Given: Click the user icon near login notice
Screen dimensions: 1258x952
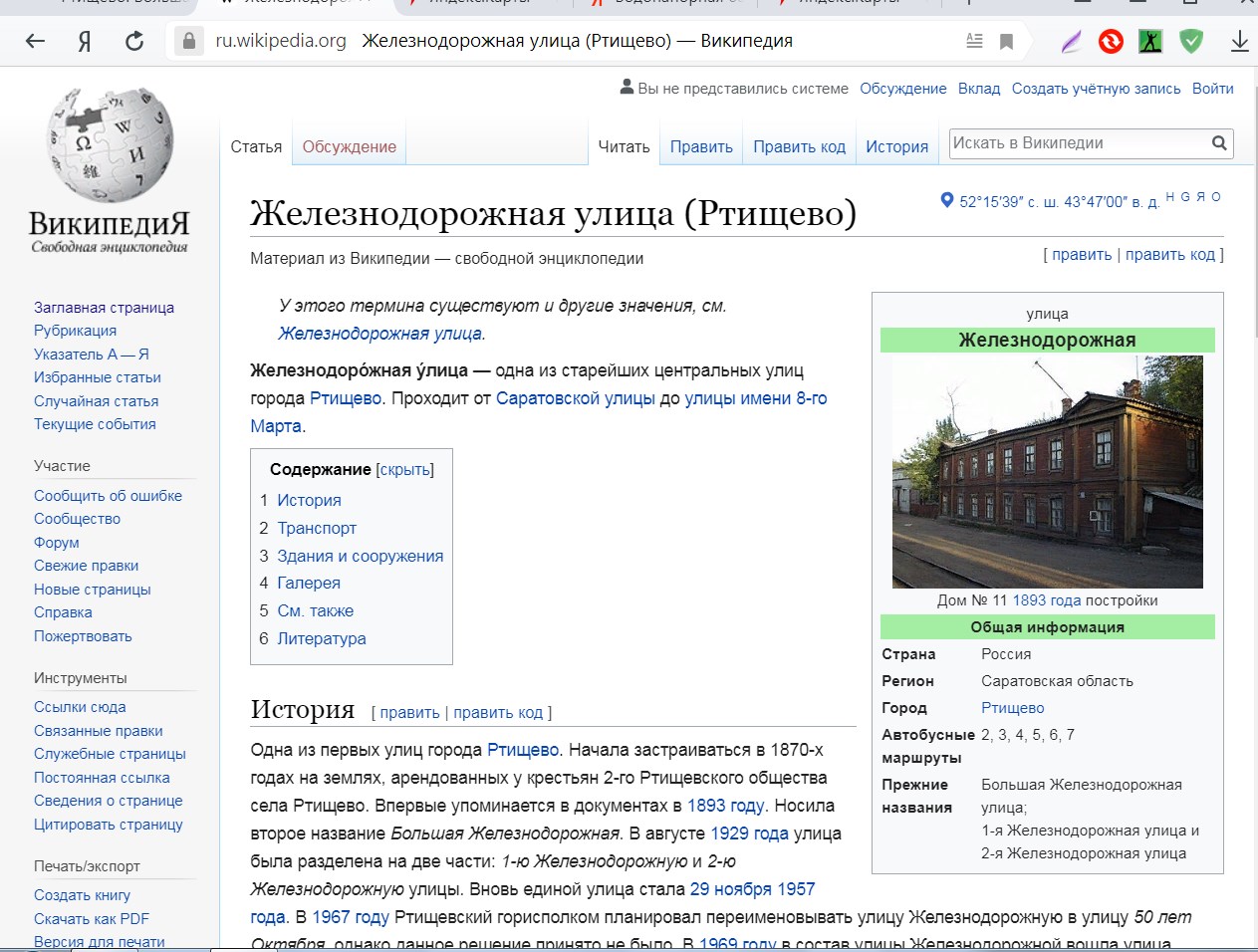Looking at the screenshot, I should pyautogui.click(x=627, y=87).
